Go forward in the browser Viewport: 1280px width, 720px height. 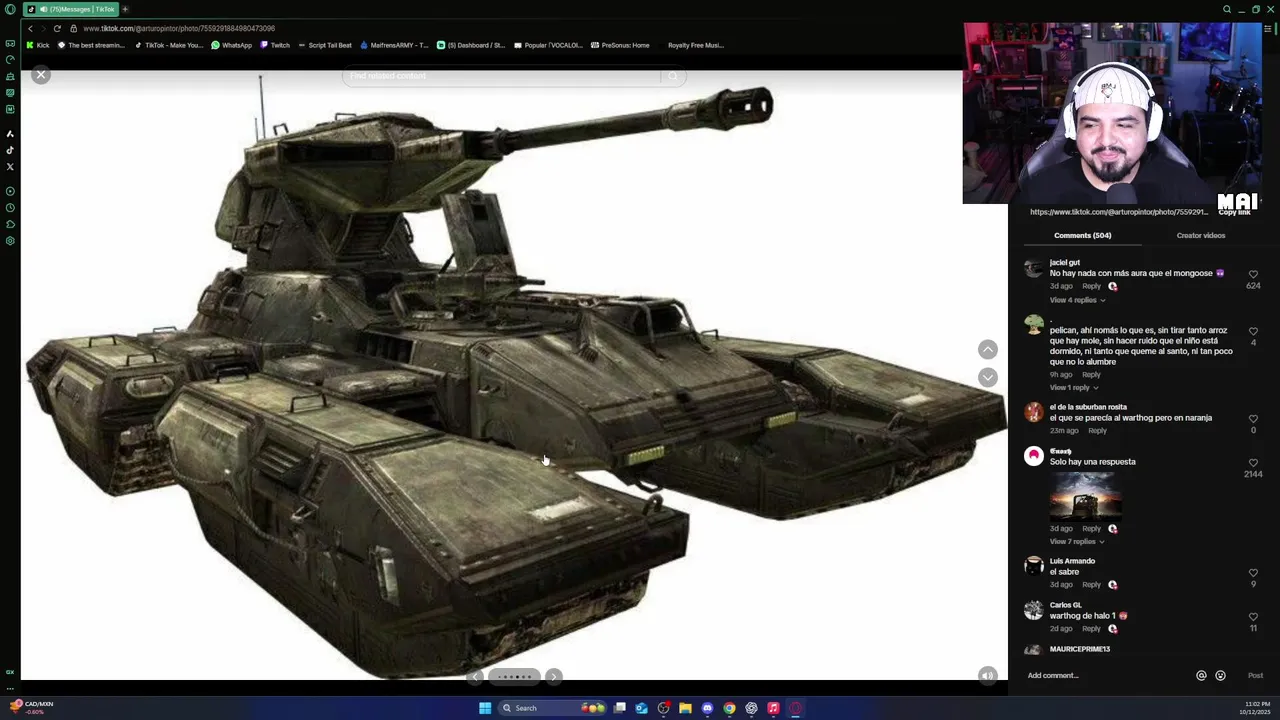tap(43, 28)
